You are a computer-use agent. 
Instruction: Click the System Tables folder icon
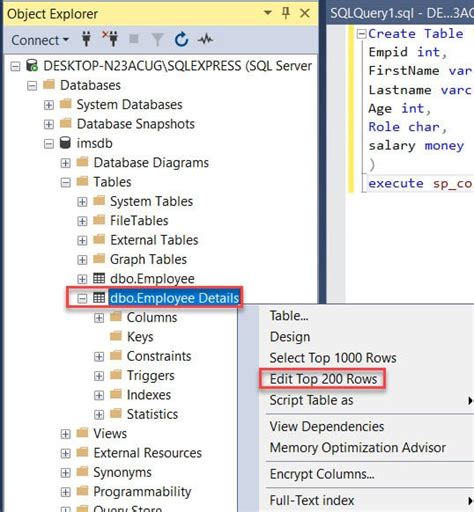99,200
